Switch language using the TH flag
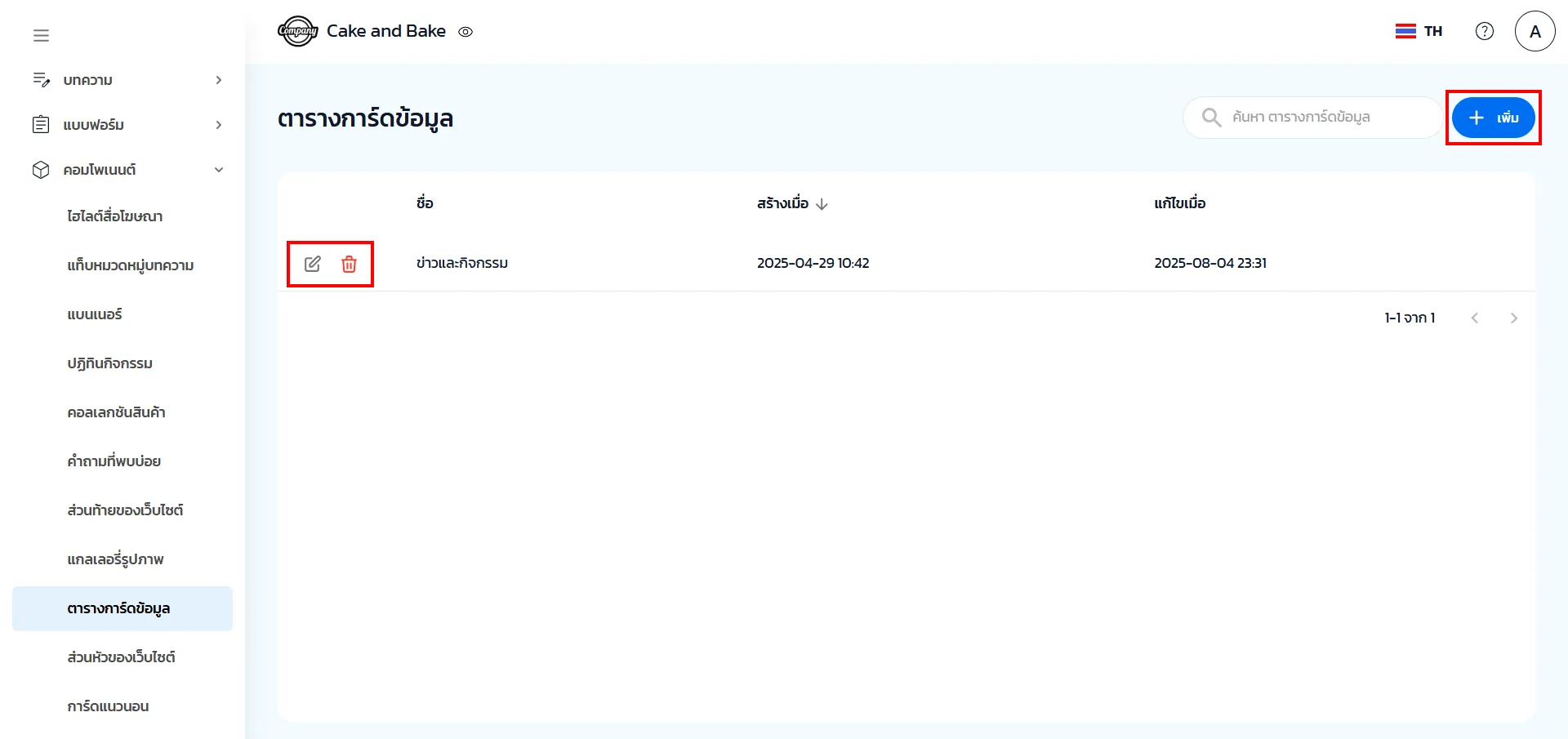 click(1419, 31)
